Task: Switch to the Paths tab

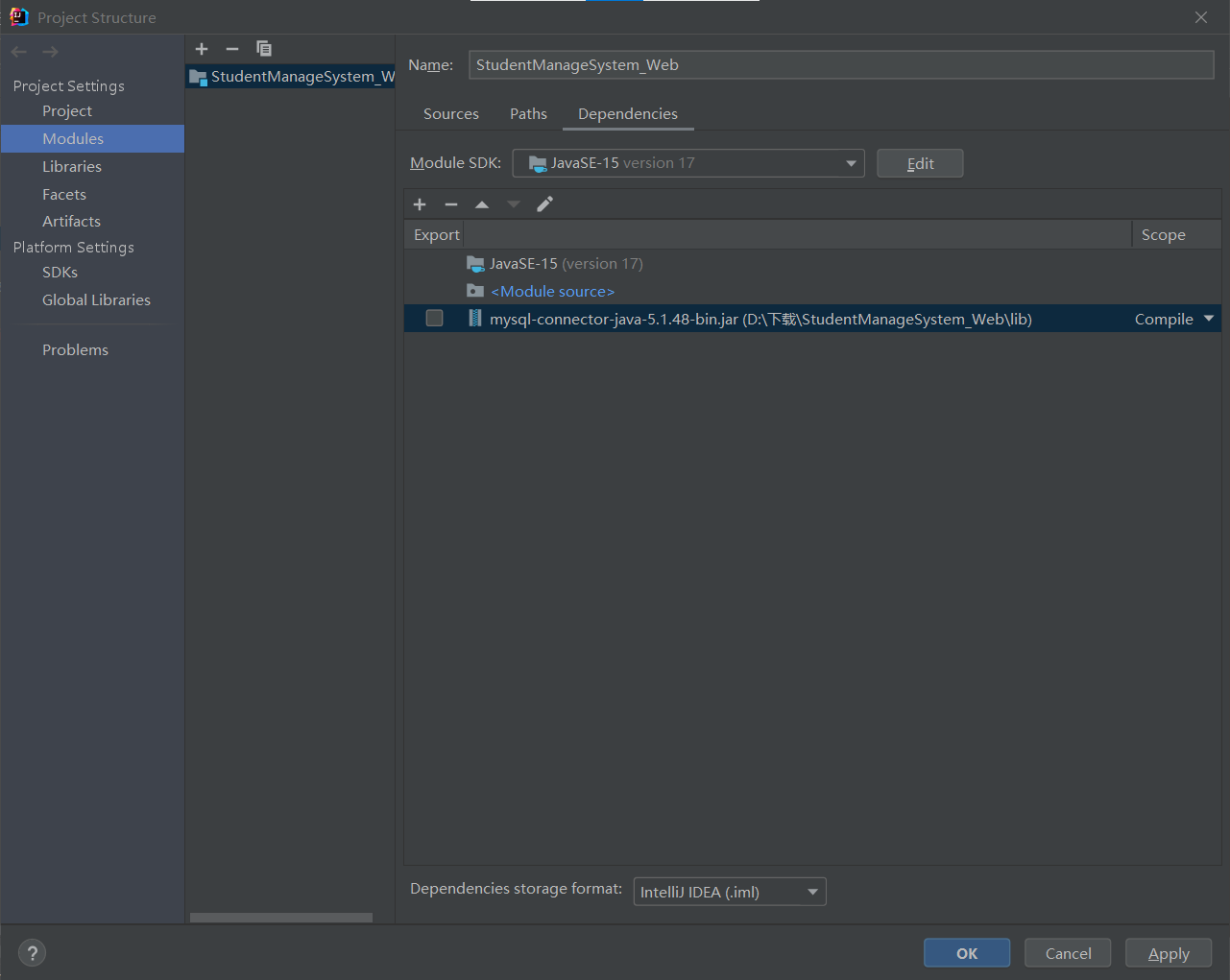Action: [x=528, y=114]
